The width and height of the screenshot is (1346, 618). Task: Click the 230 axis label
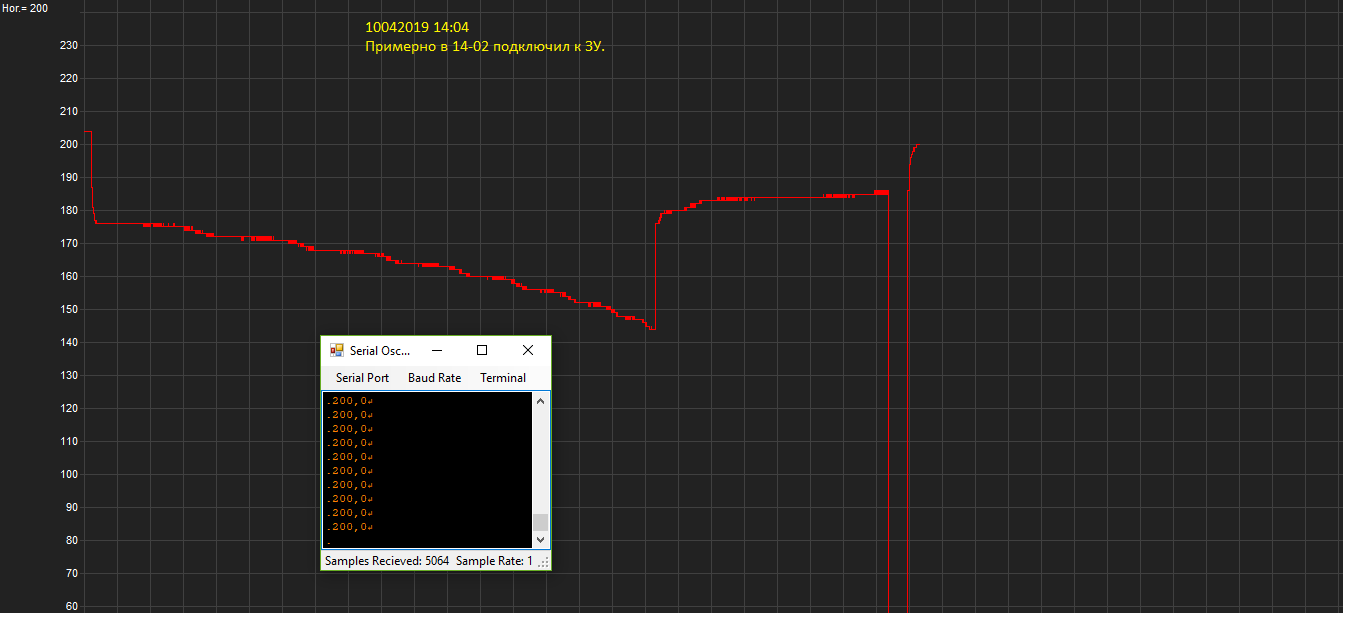coord(69,45)
